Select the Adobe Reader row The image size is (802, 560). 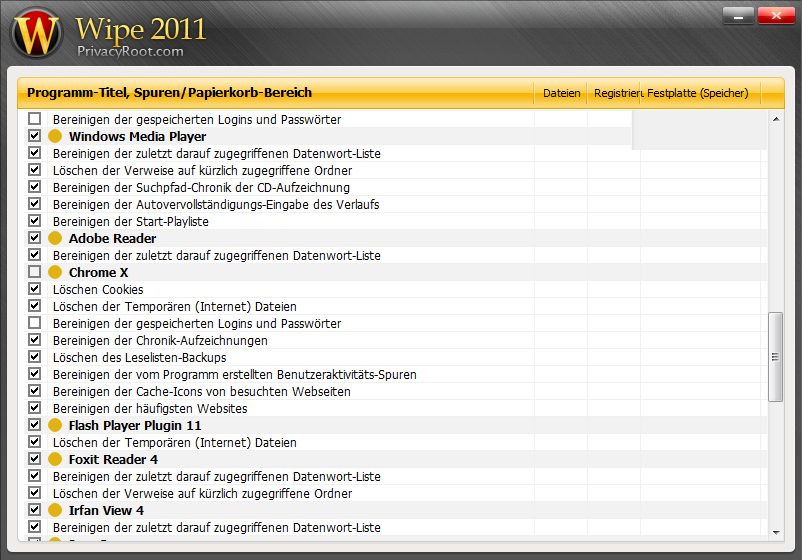395,238
